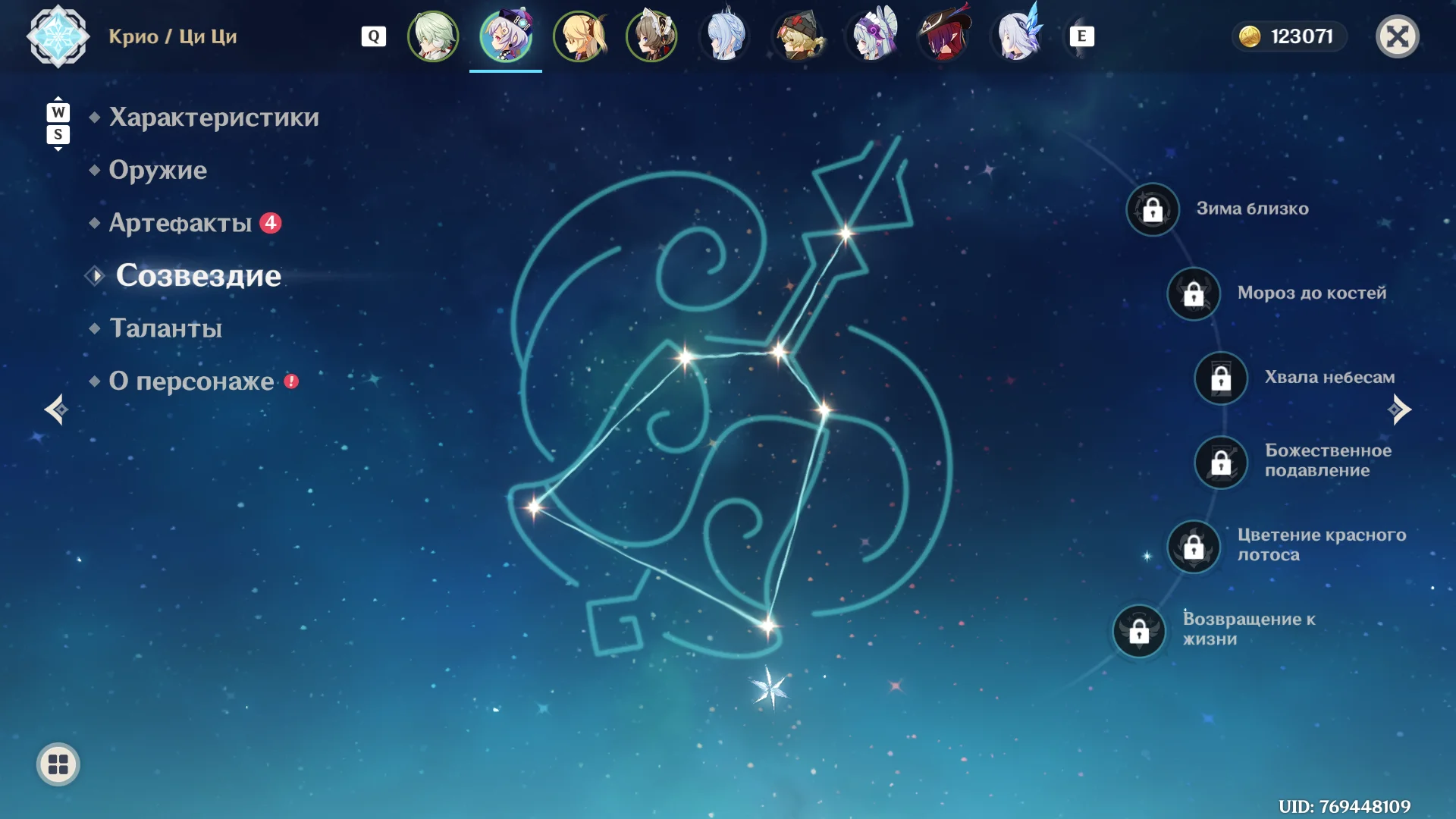The height and width of the screenshot is (819, 1456).
Task: View the lock icon for "Возвращение к жизни"
Action: click(1139, 630)
